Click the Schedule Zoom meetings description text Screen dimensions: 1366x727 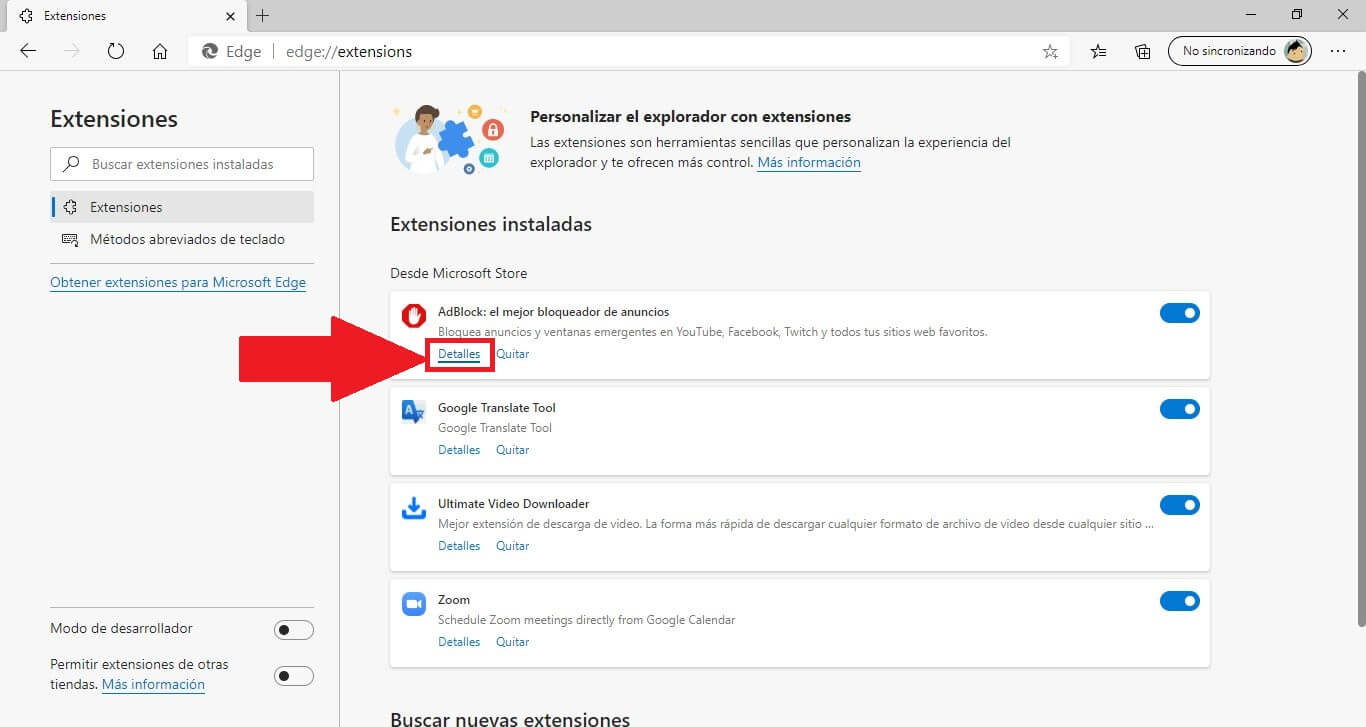[586, 620]
